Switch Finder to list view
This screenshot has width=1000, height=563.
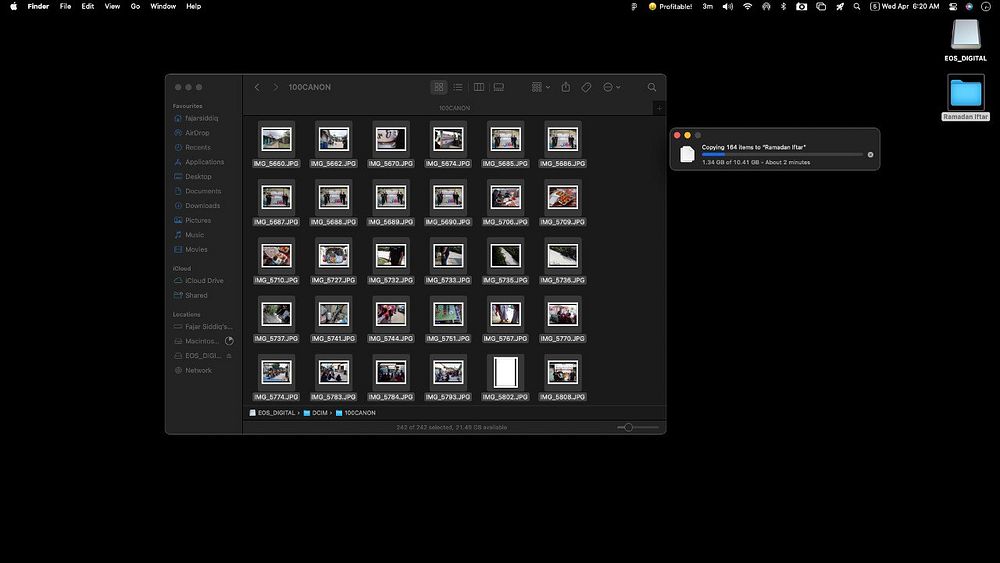point(458,87)
